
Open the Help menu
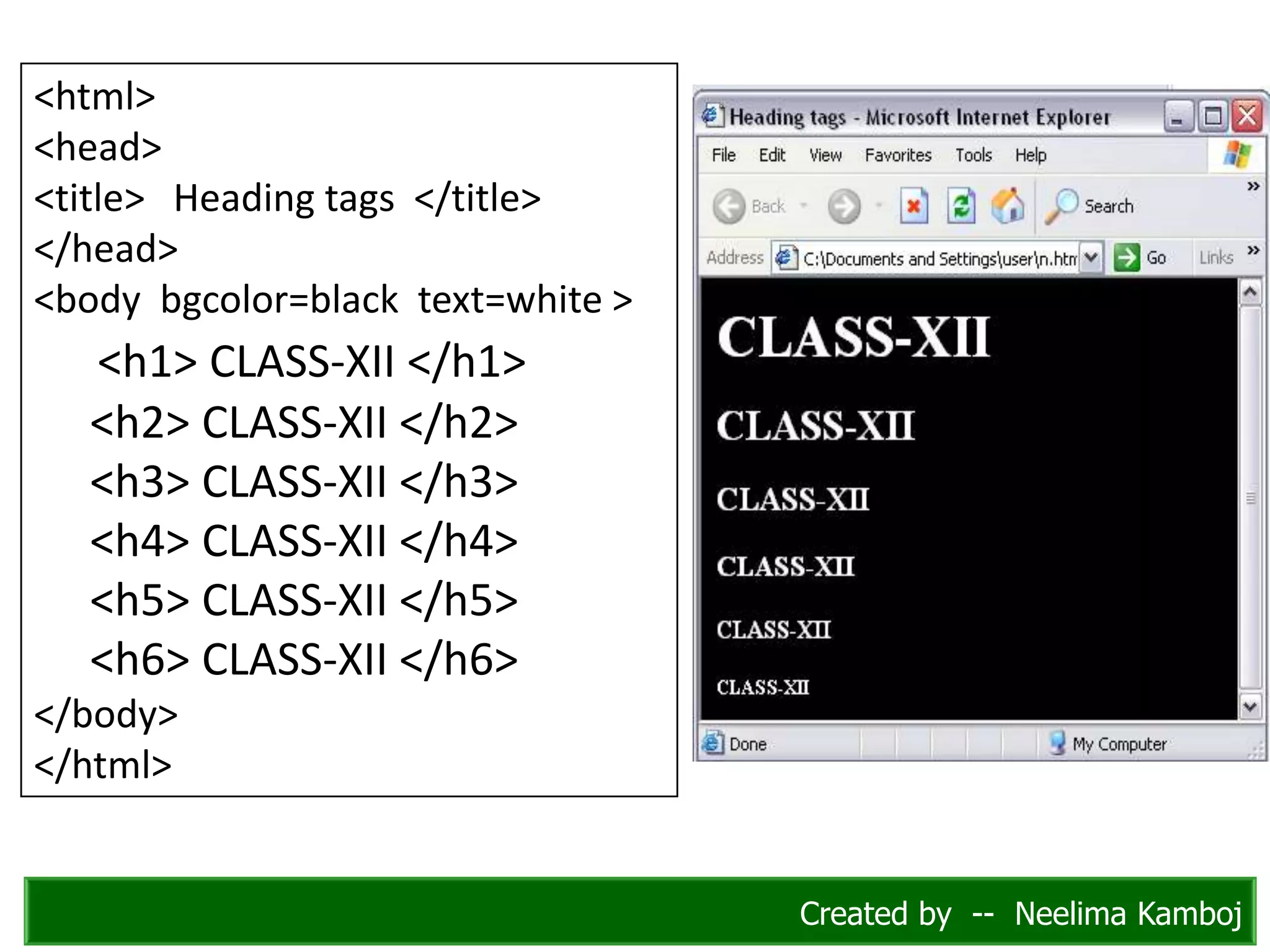[1031, 155]
